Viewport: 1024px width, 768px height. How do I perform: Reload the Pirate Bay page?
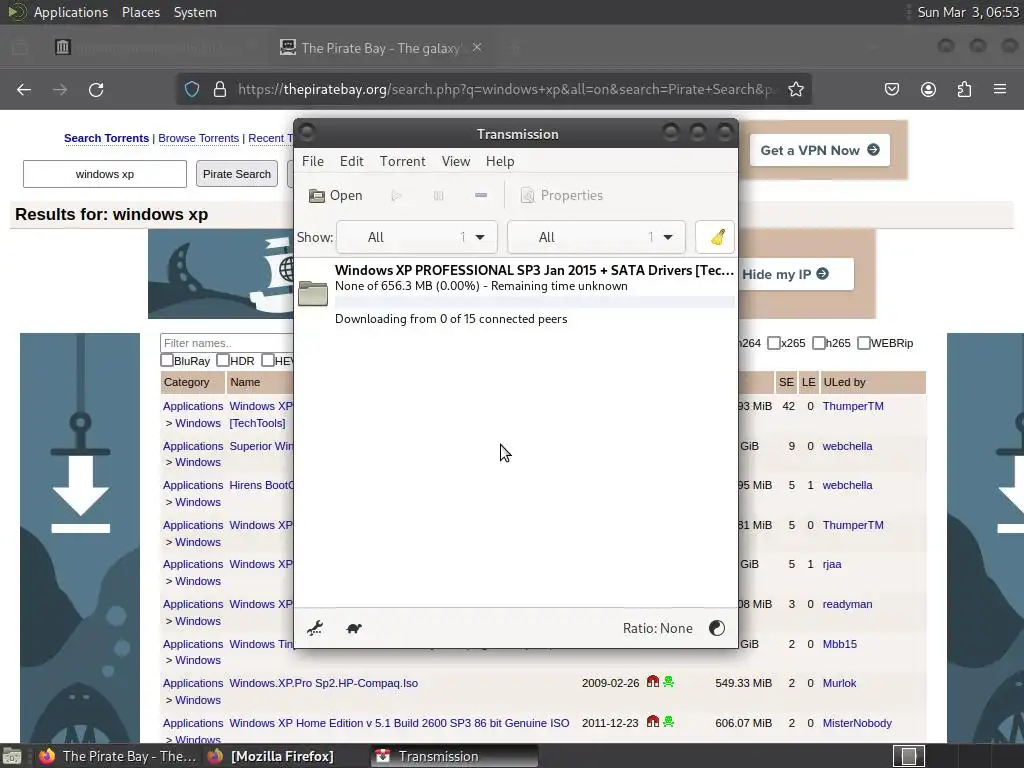(96, 89)
